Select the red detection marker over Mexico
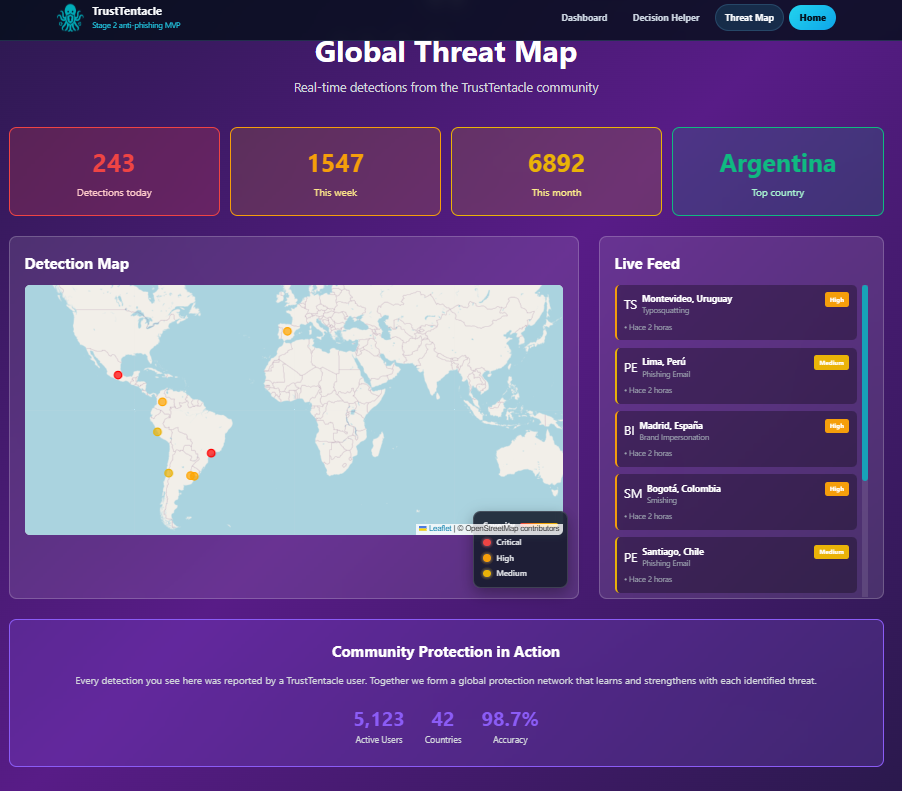The image size is (902, 791). (x=117, y=374)
